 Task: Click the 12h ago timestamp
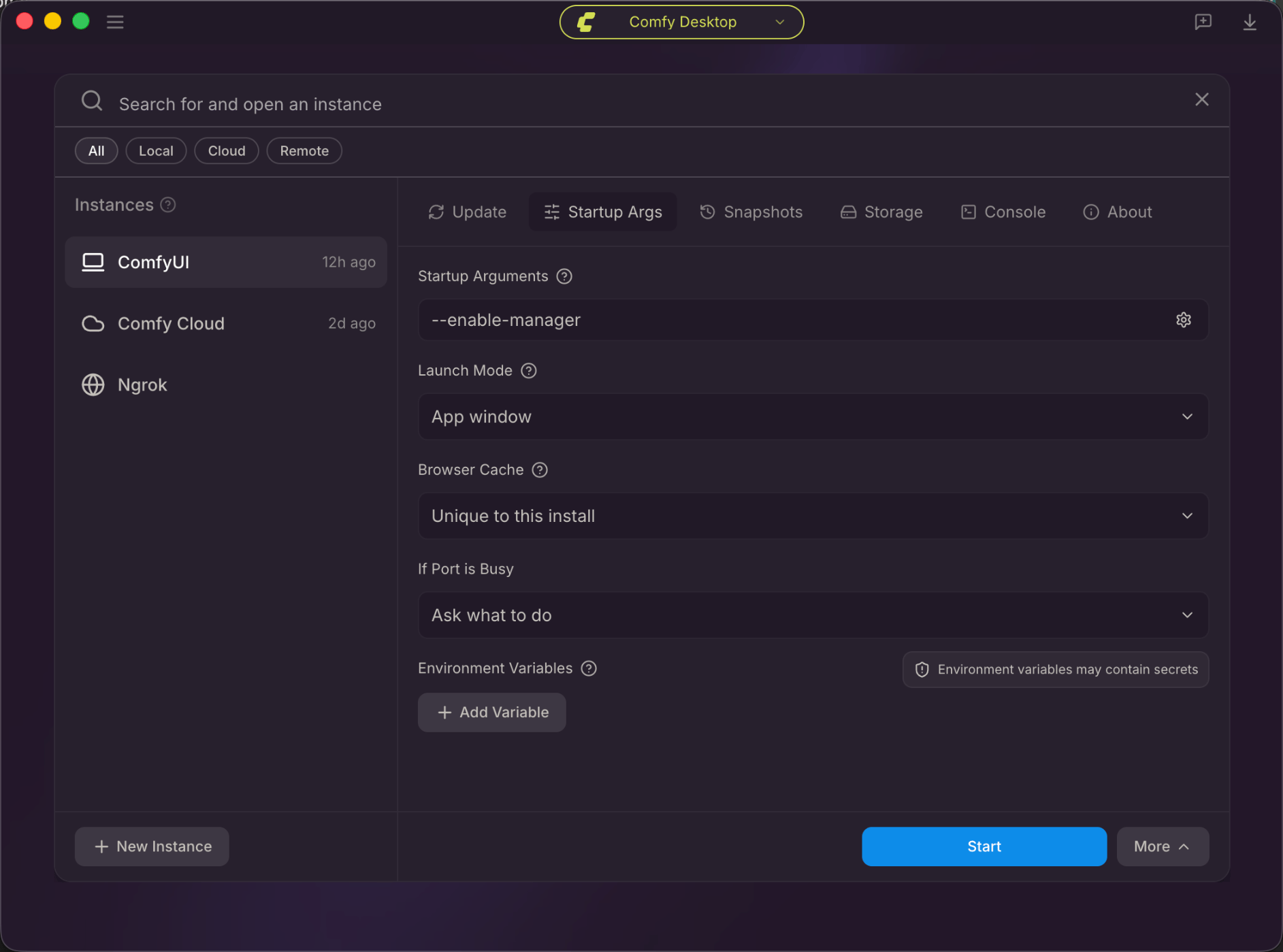point(348,262)
